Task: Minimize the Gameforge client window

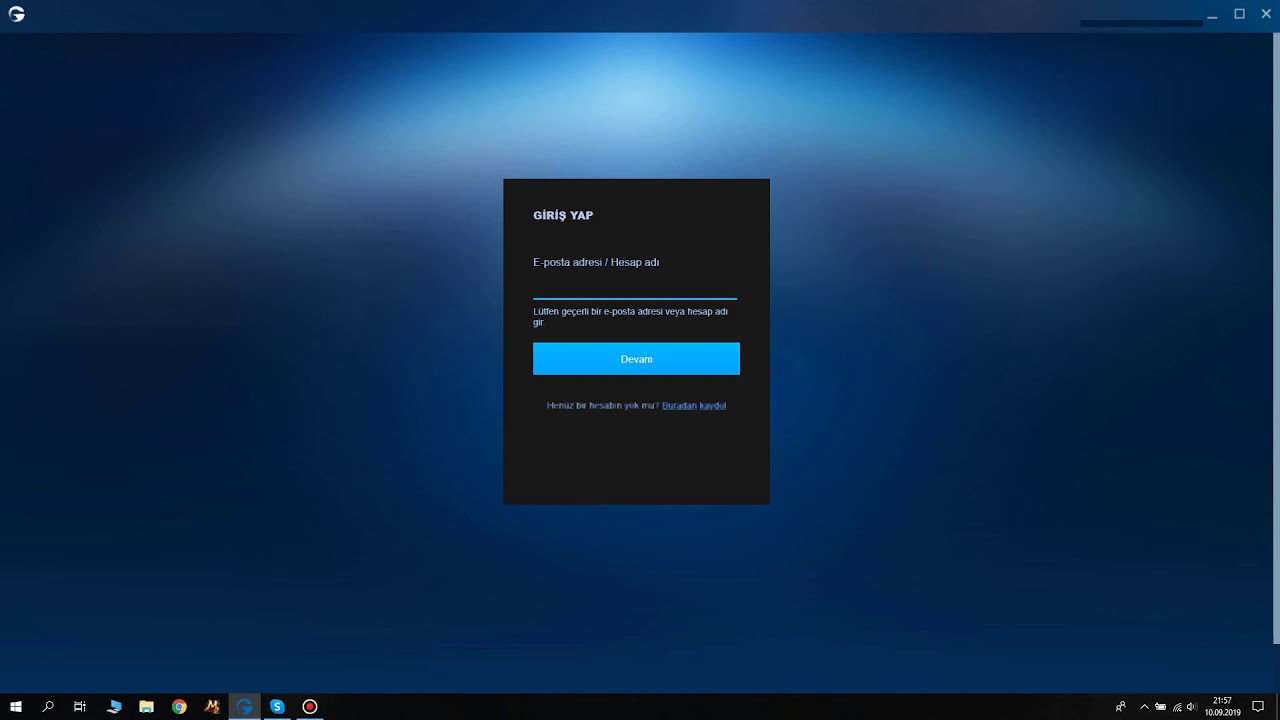Action: (x=1212, y=14)
